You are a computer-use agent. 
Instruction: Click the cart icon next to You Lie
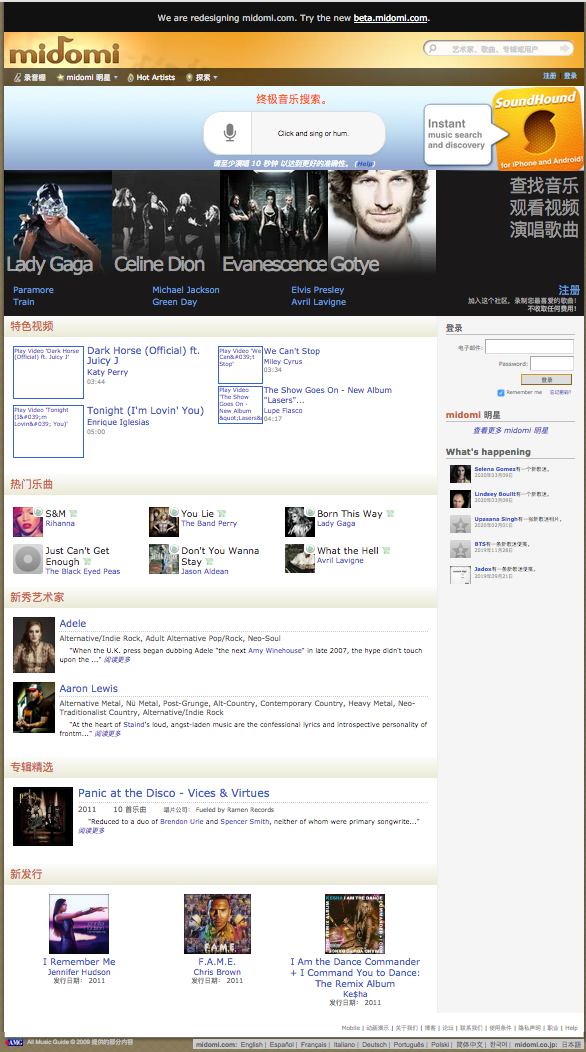click(222, 514)
